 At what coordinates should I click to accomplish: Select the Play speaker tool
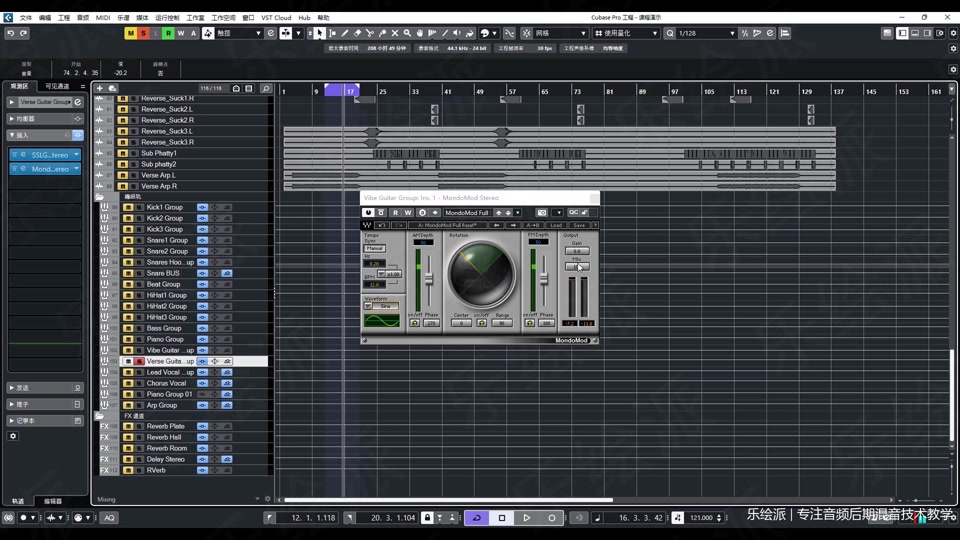pyautogui.click(x=457, y=33)
